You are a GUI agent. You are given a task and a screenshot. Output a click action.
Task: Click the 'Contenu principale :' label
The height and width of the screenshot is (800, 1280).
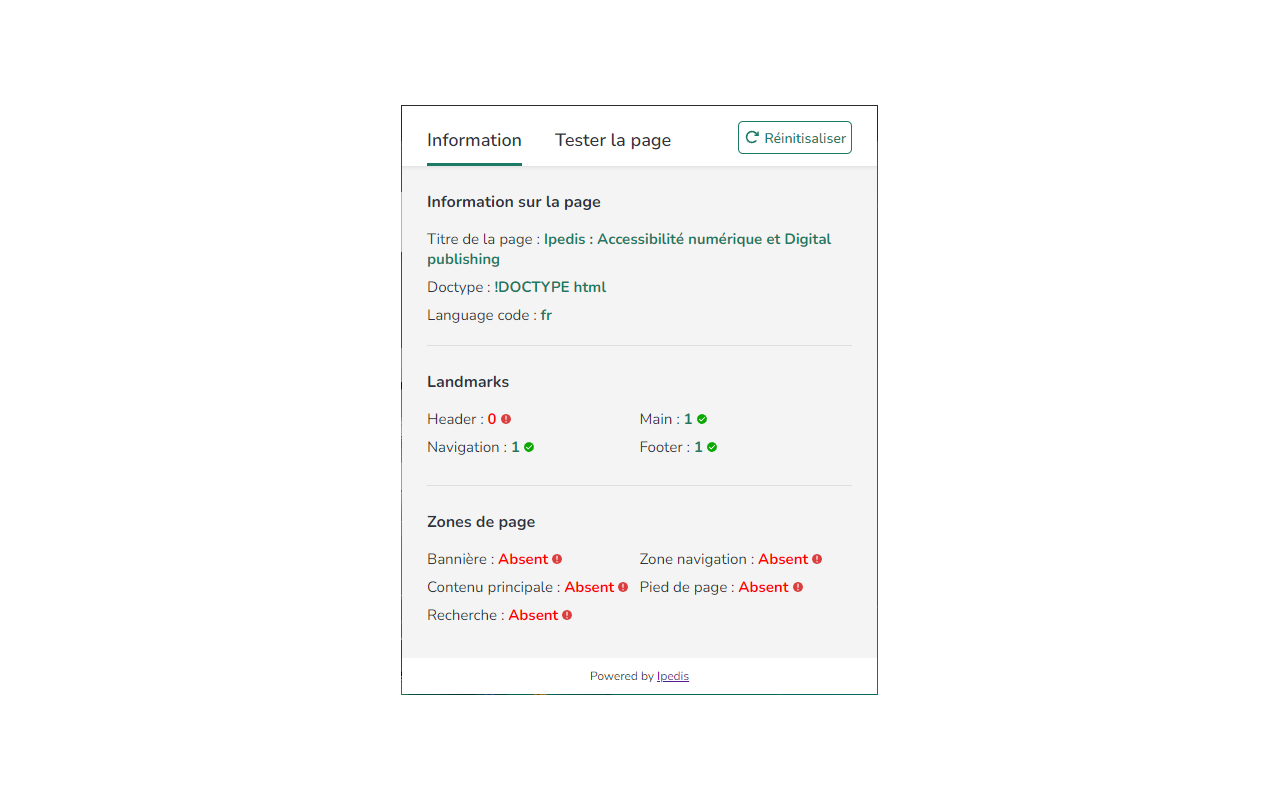[494, 587]
